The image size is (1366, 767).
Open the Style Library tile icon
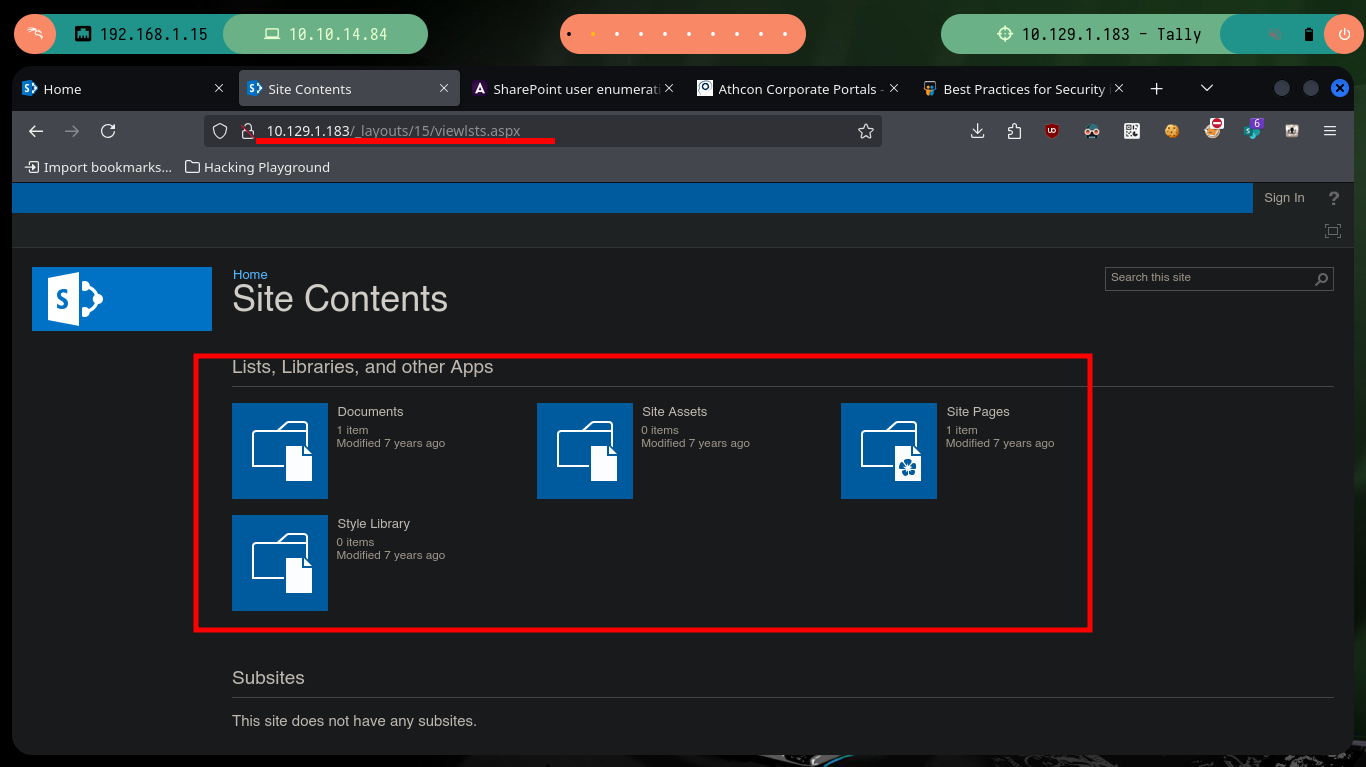pos(280,563)
